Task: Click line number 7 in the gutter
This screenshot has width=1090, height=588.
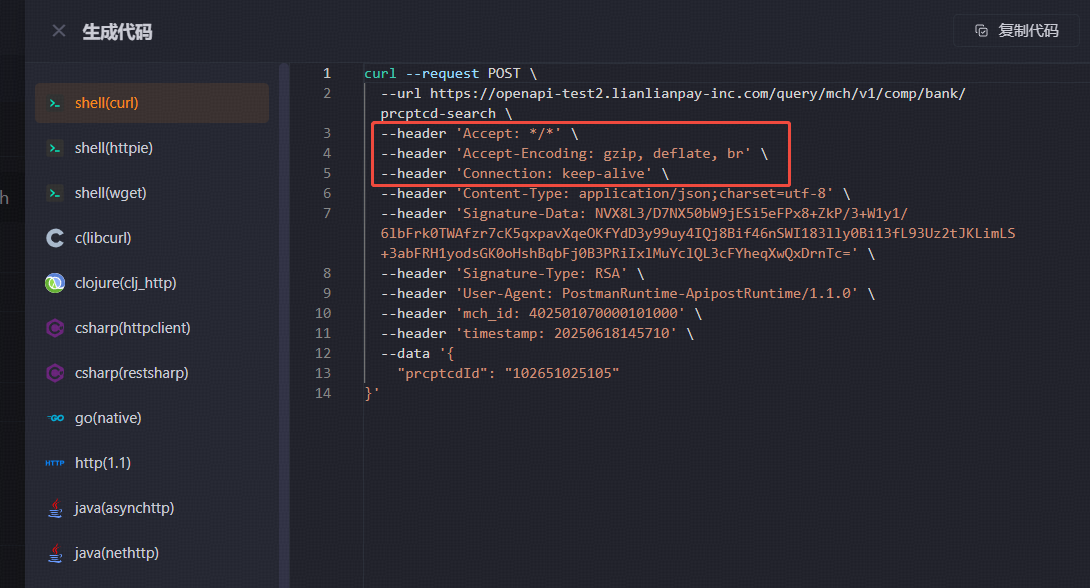Action: coord(327,213)
